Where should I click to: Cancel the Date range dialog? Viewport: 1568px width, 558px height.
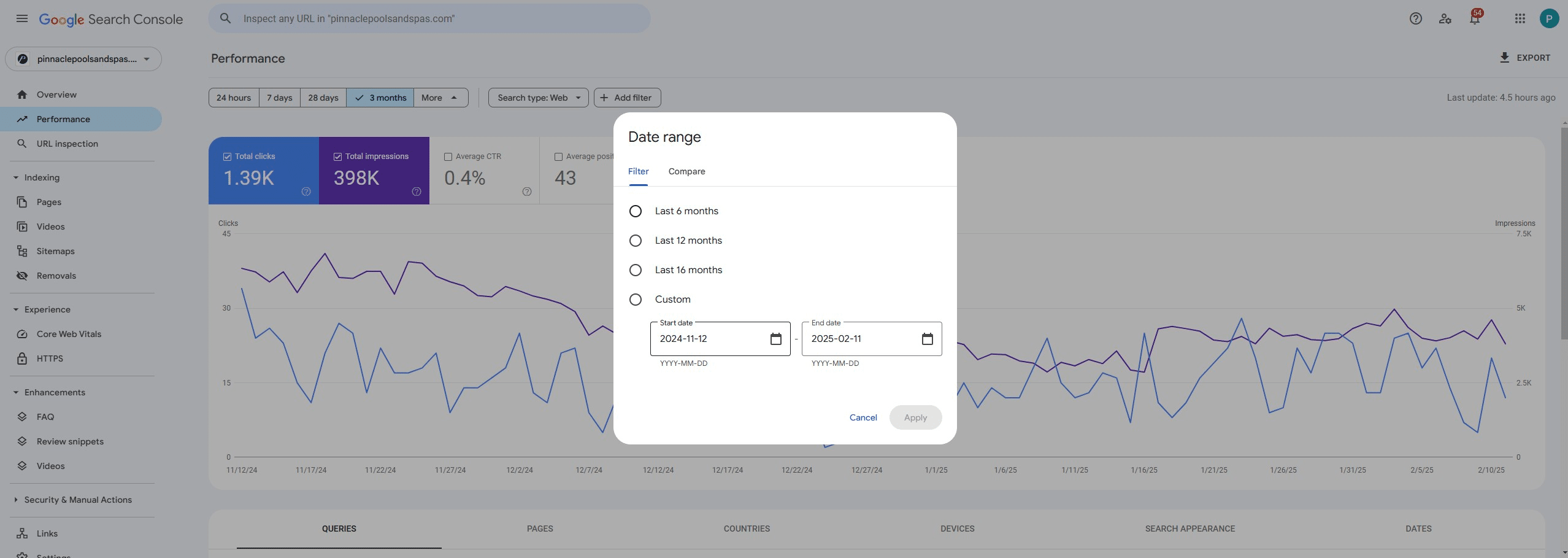(x=863, y=417)
